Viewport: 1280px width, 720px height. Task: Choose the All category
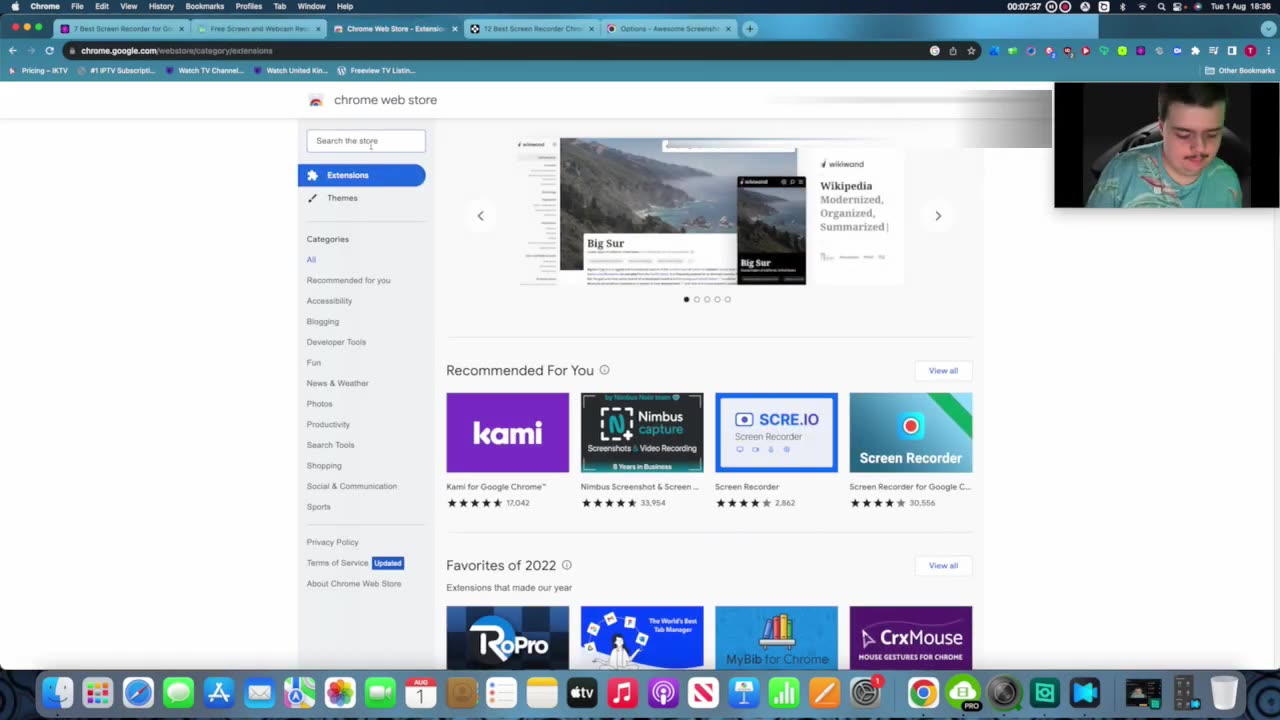click(x=311, y=259)
